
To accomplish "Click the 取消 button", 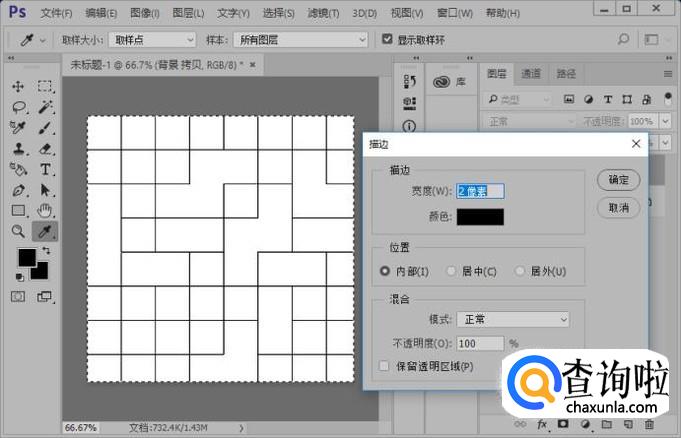I will pyautogui.click(x=618, y=208).
